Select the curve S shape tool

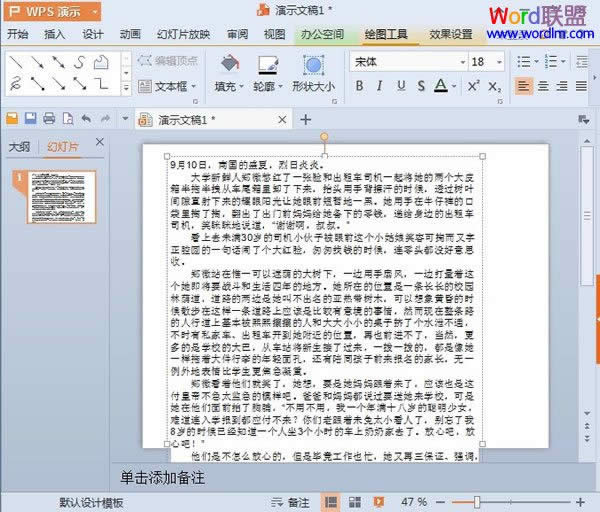pos(80,62)
